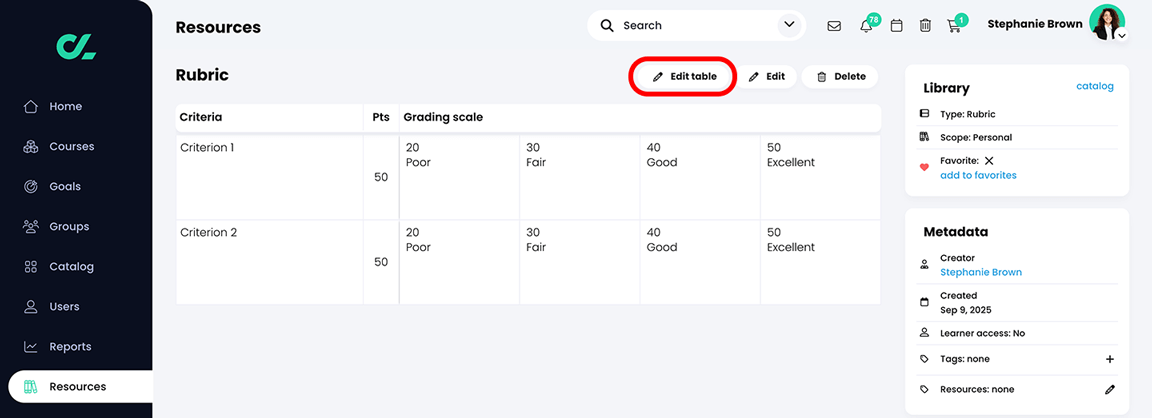Click the Sep 9, 2025 created date
1152x418 pixels.
click(966, 309)
